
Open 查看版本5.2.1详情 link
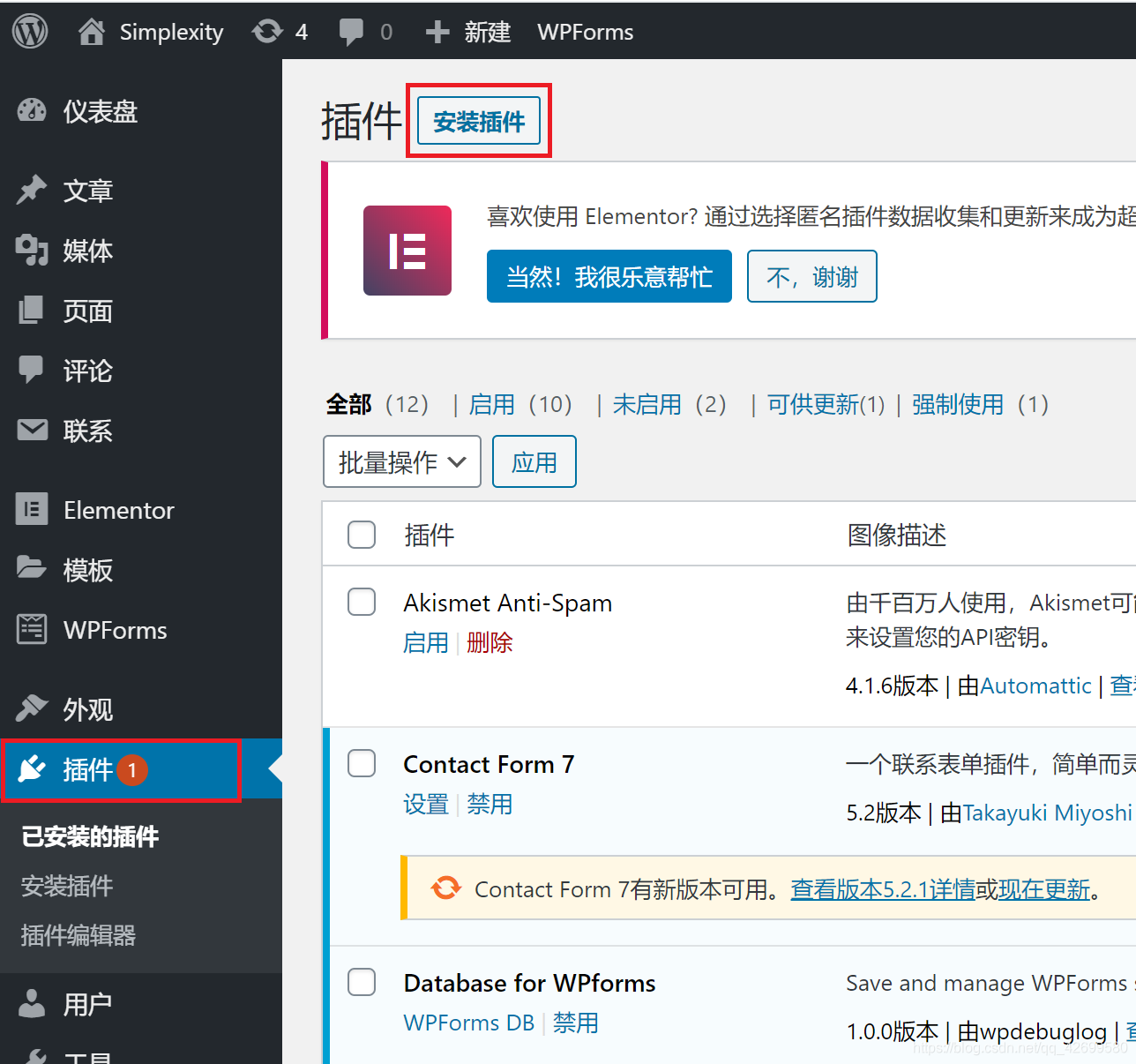883,889
